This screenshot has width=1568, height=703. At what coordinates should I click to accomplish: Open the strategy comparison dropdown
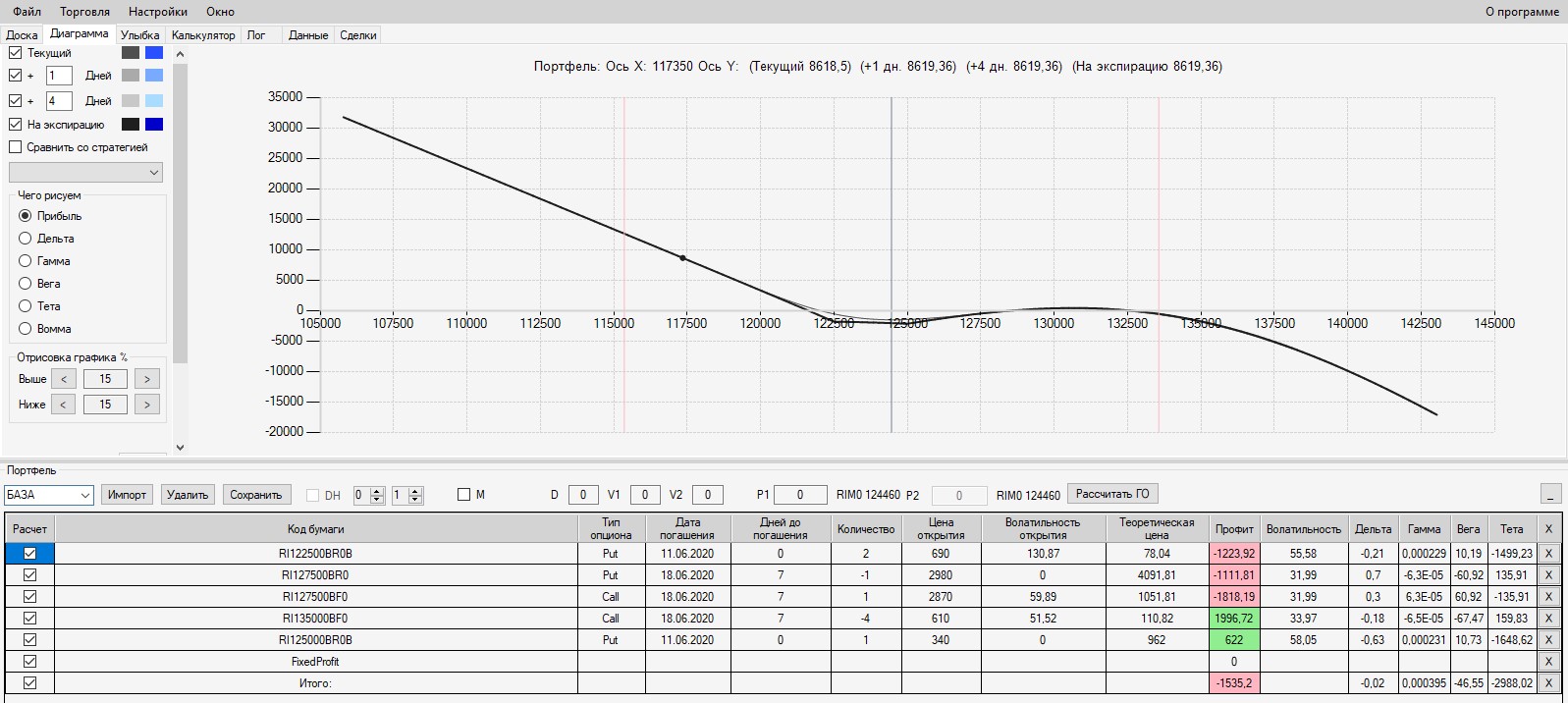point(85,173)
